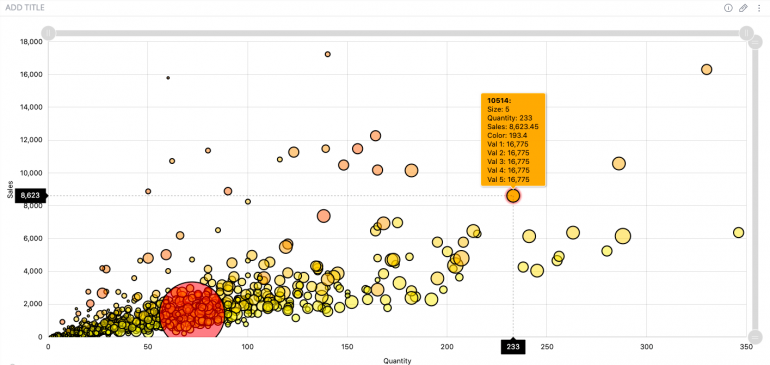Click the Sales axis title

point(10,190)
